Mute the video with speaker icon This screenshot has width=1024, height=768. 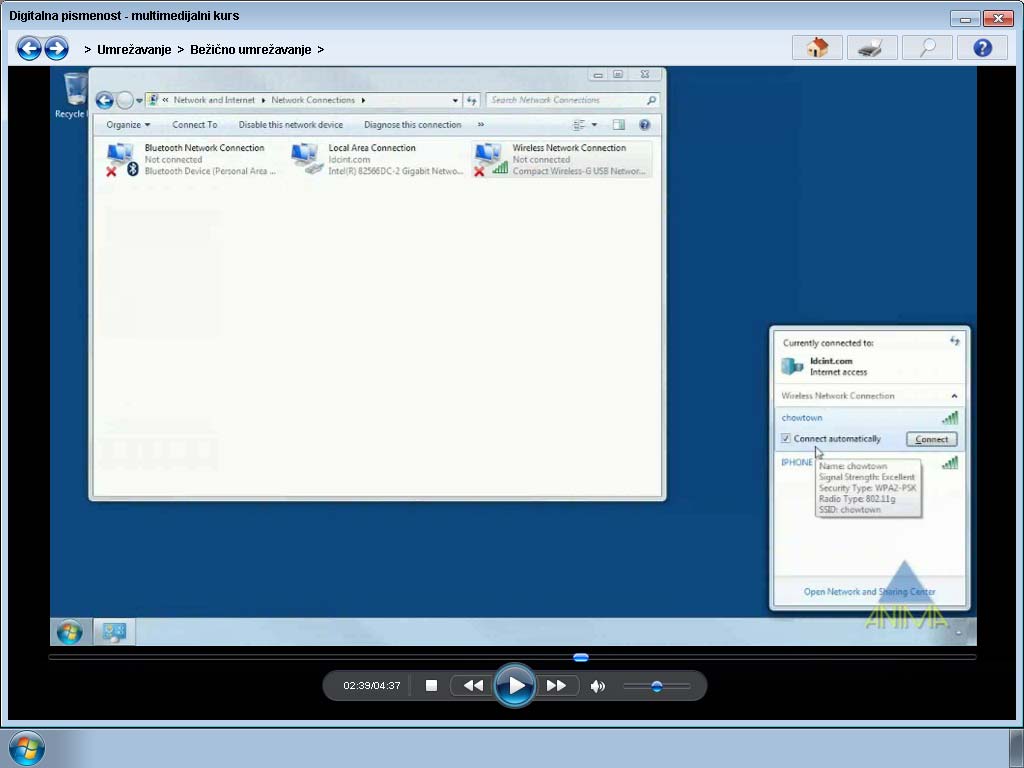tap(598, 686)
